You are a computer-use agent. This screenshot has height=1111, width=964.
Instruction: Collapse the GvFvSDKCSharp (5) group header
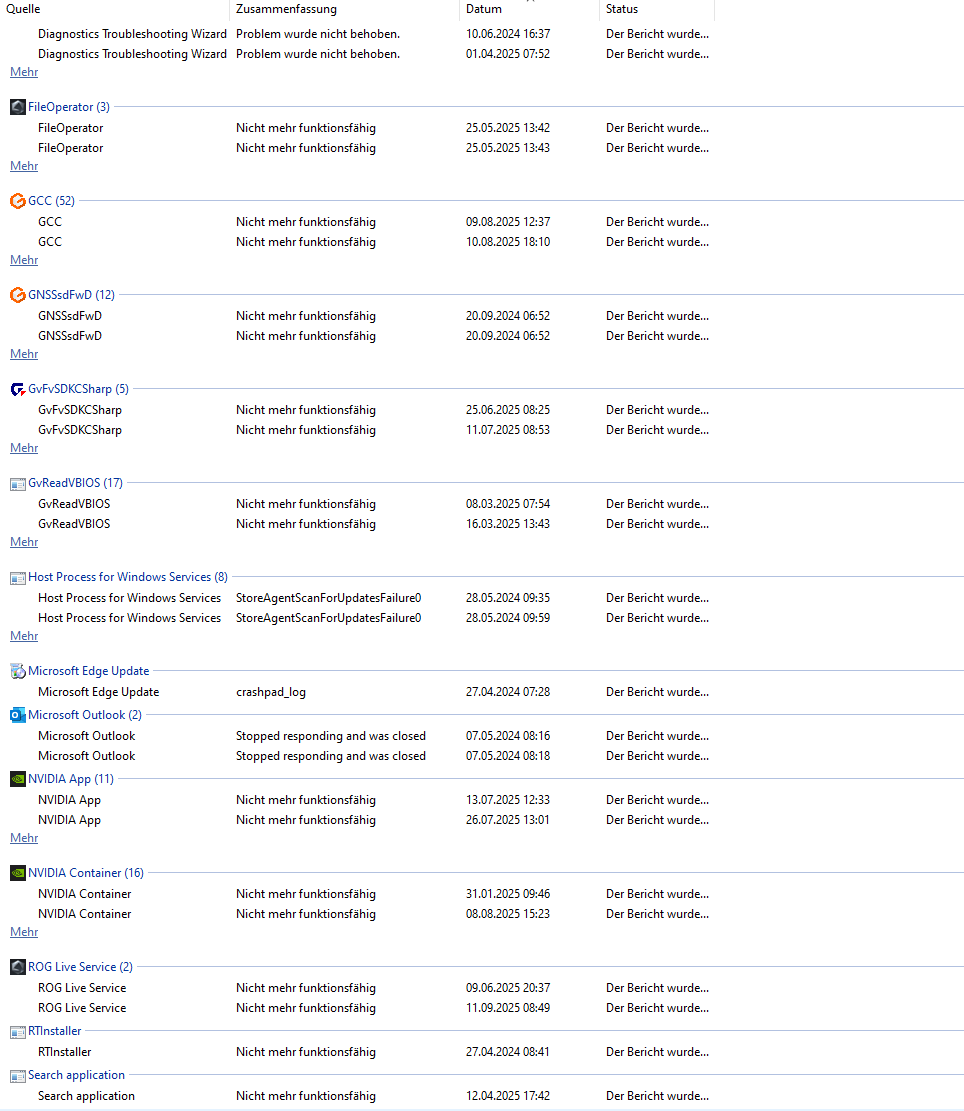(x=78, y=389)
